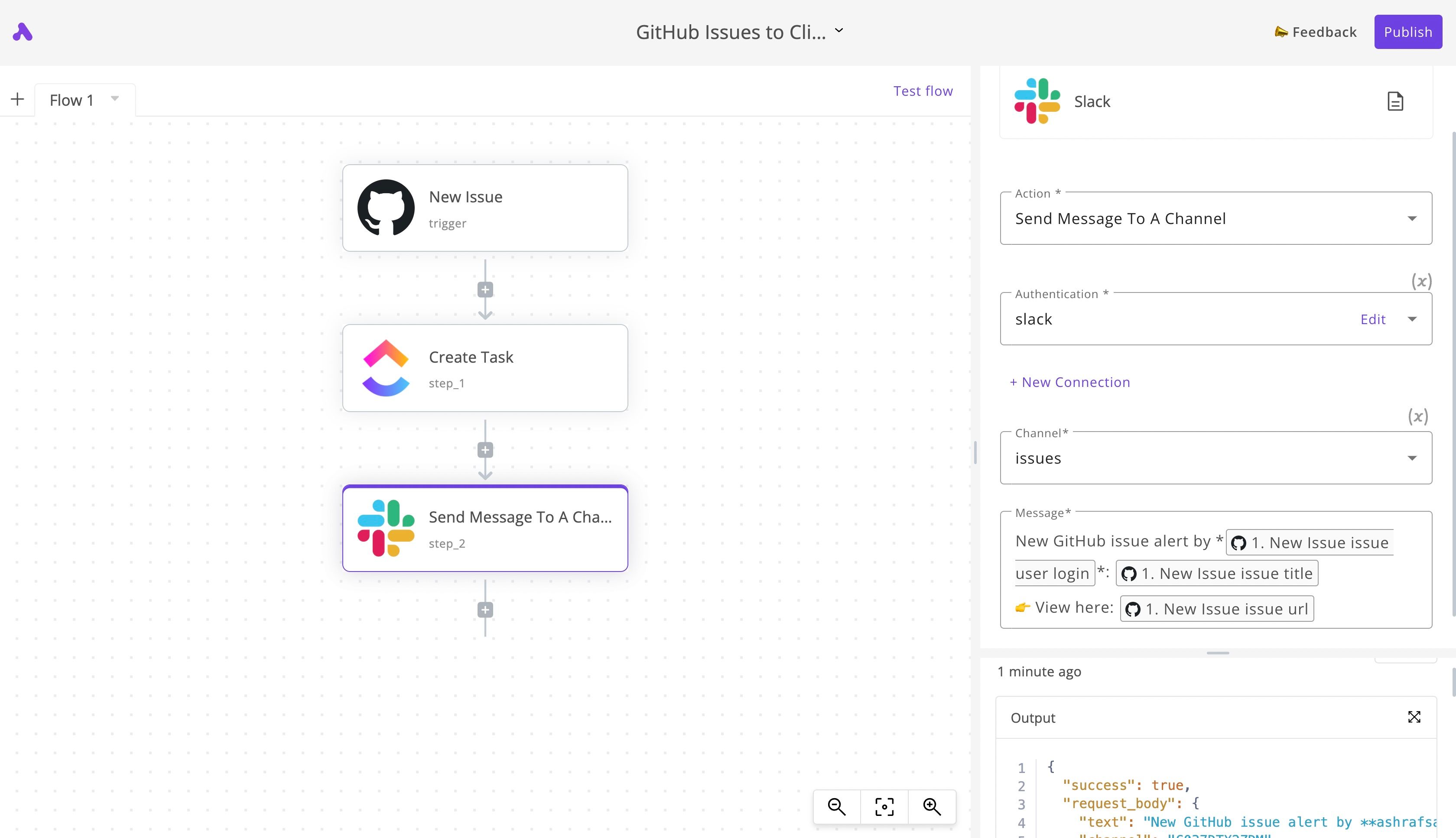This screenshot has width=1456, height=838.
Task: Click the GitHub logo on New Issue node
Action: point(386,208)
